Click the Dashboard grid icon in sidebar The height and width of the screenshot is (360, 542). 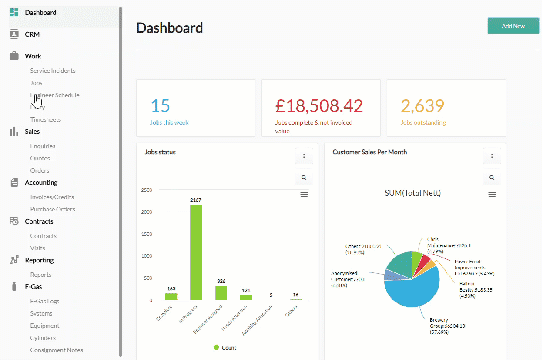tap(14, 12)
